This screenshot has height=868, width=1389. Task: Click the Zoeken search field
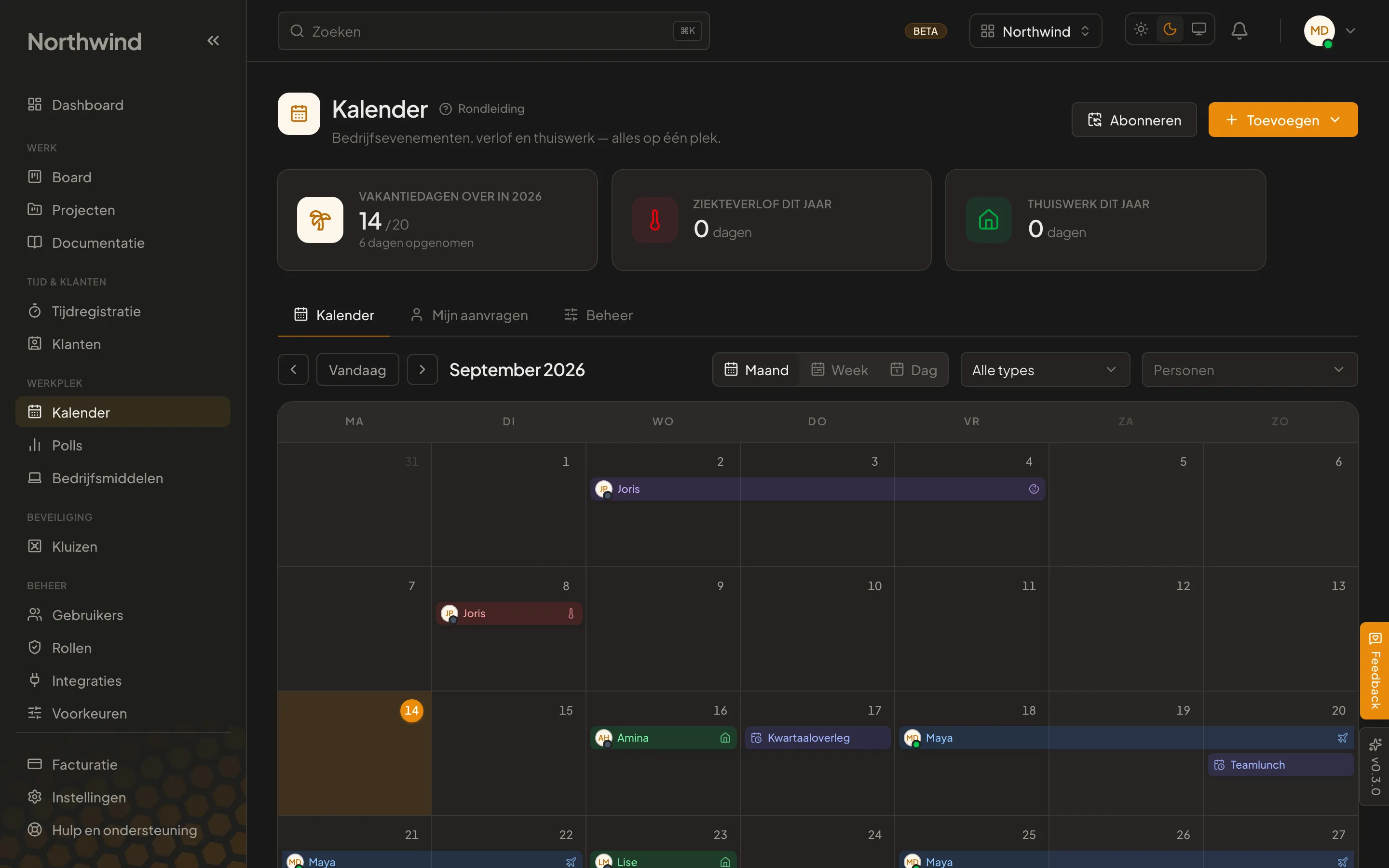[493, 31]
